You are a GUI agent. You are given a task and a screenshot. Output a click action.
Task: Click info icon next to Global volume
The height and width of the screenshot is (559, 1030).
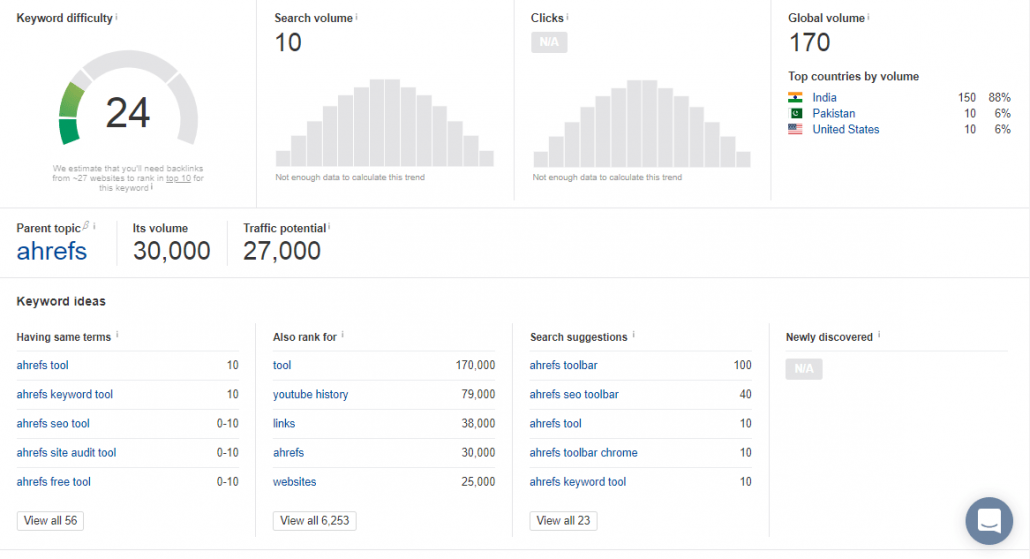tap(868, 16)
